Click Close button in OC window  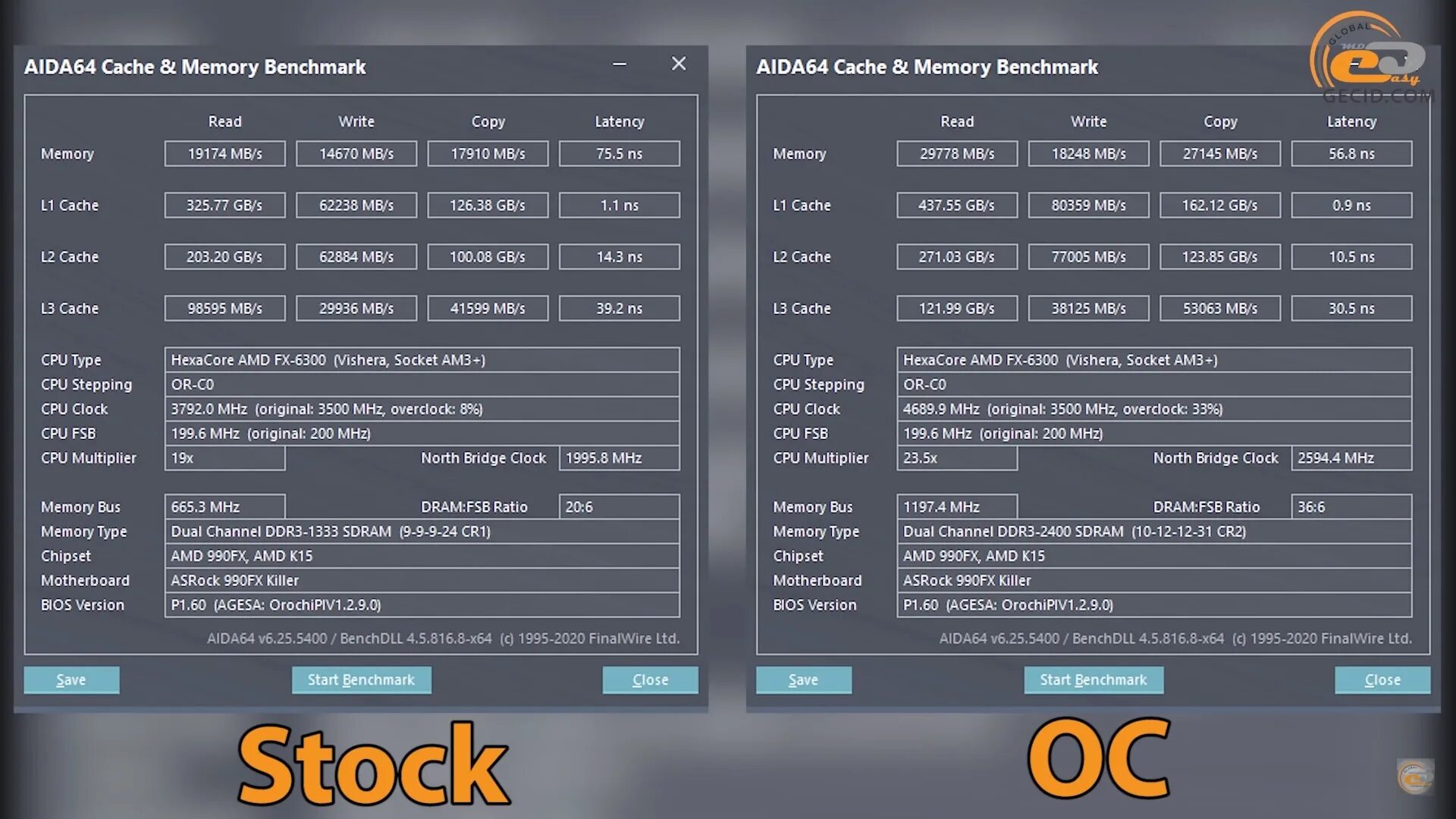1382,680
